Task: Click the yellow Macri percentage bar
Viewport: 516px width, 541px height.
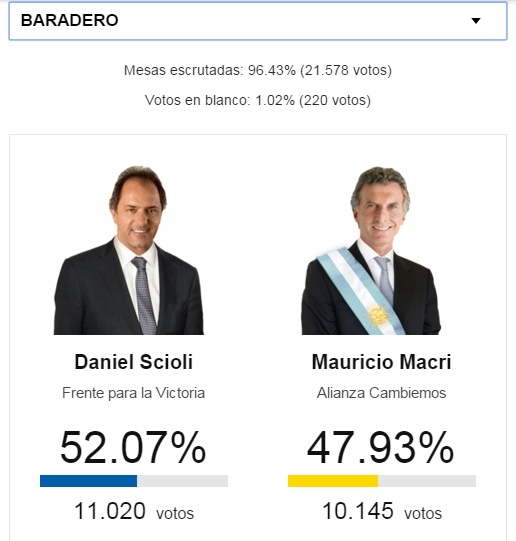Action: (x=333, y=481)
